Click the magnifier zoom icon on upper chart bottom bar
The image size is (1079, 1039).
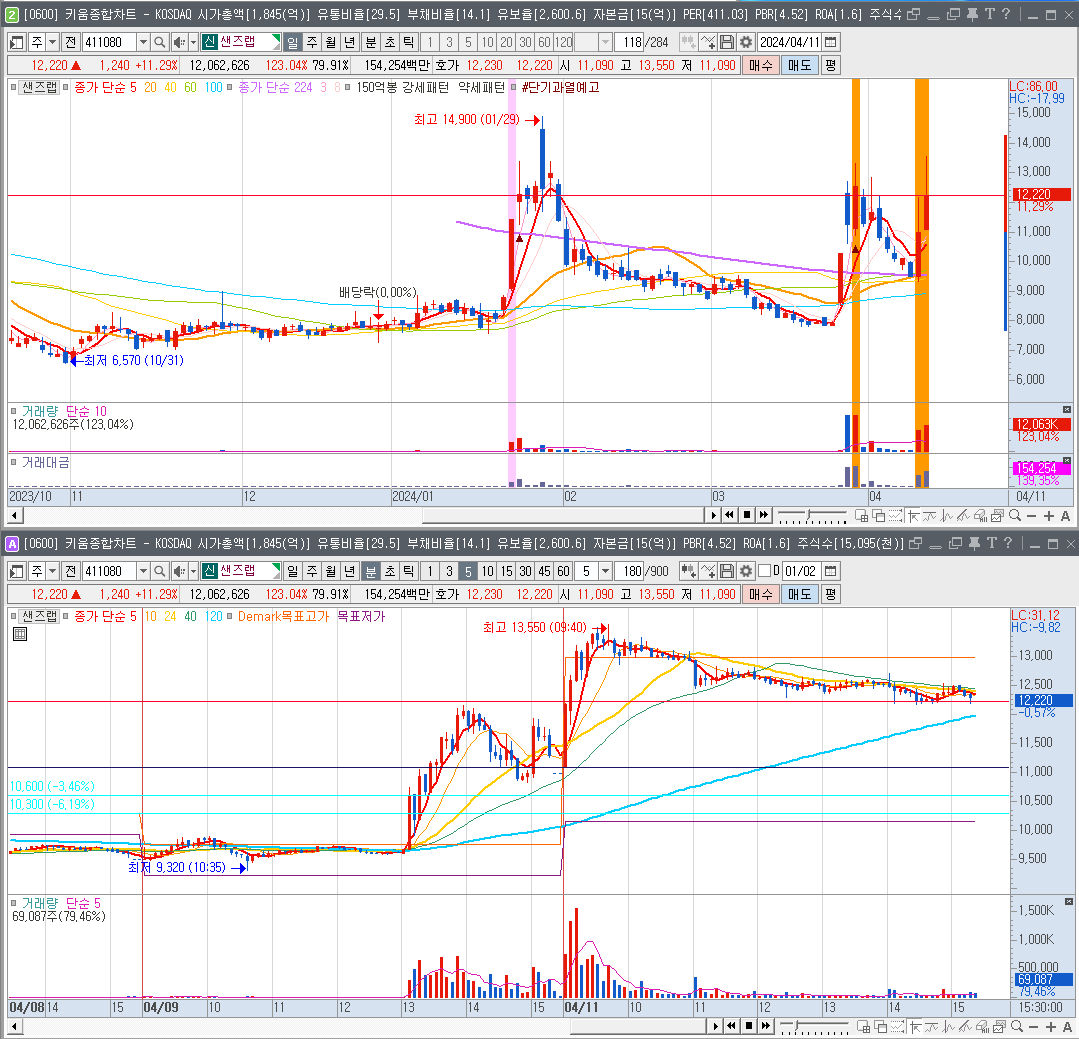click(1014, 515)
